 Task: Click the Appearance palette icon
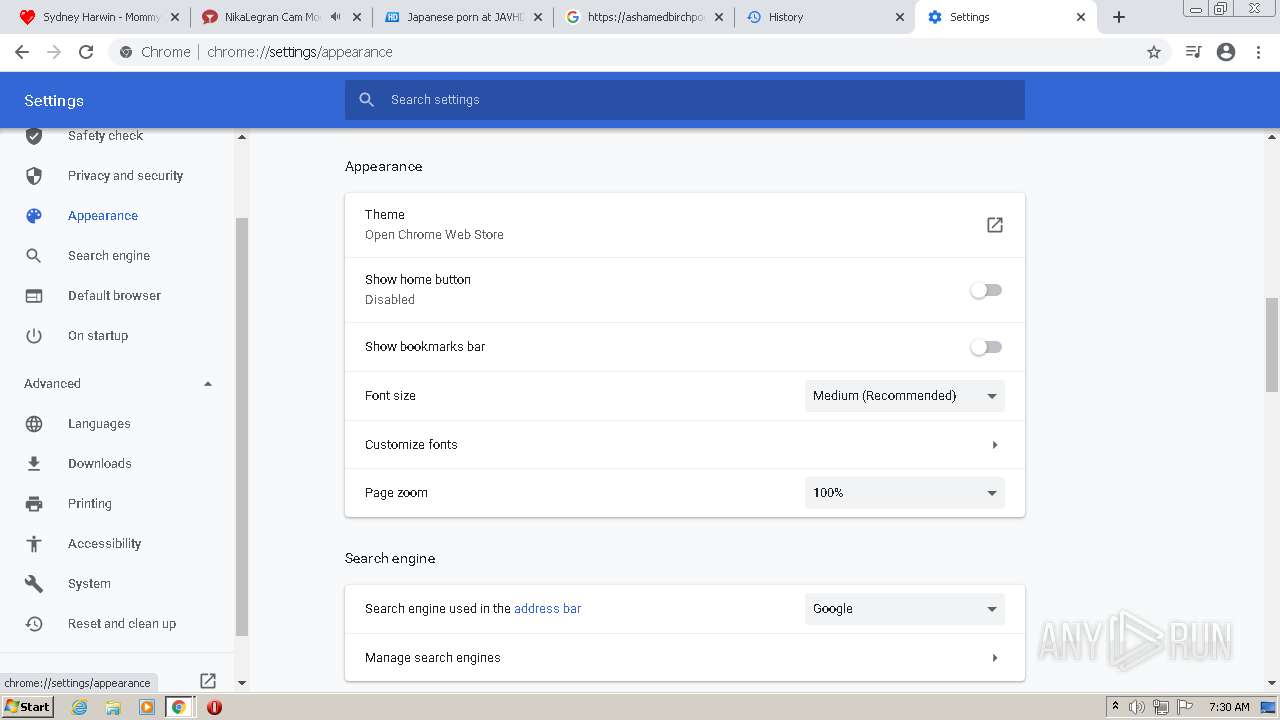point(34,216)
